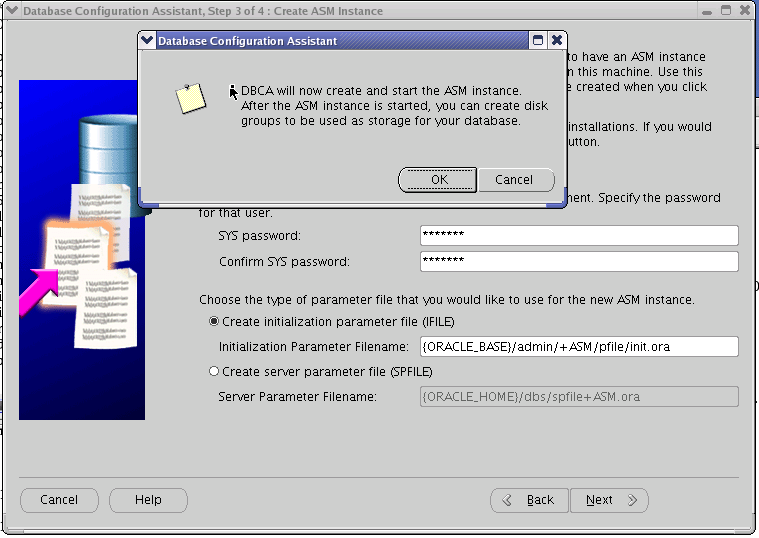Minimize the main DBCA wizard window
The height and width of the screenshot is (538, 759).
coord(707,11)
